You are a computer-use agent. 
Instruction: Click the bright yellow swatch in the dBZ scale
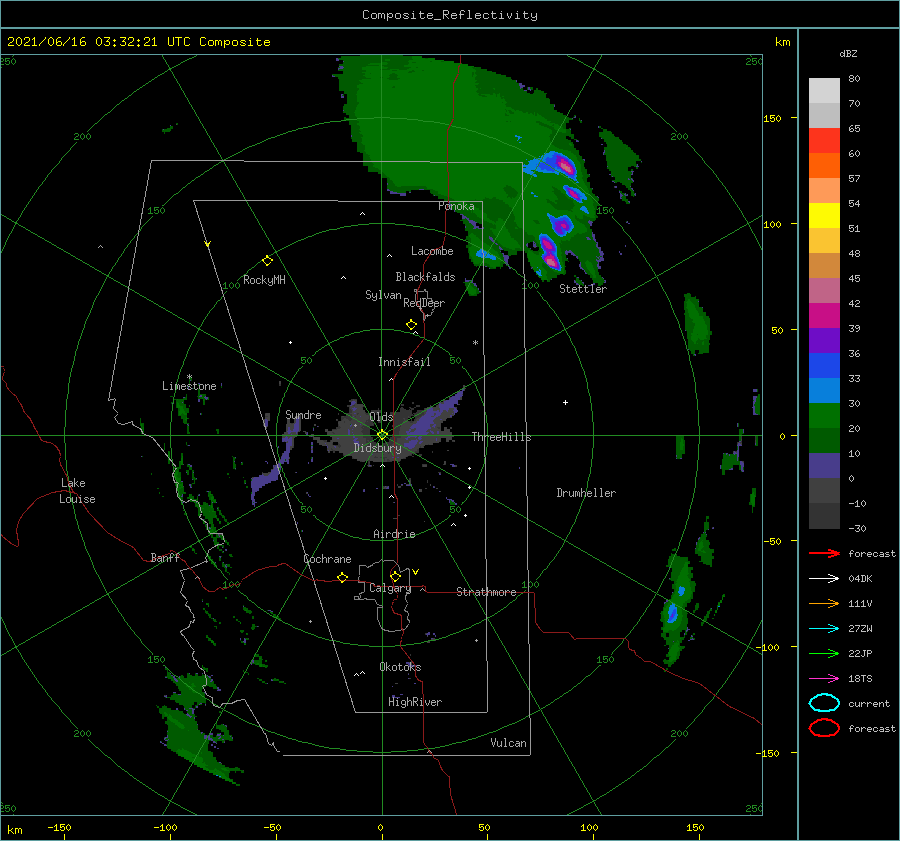(824, 215)
